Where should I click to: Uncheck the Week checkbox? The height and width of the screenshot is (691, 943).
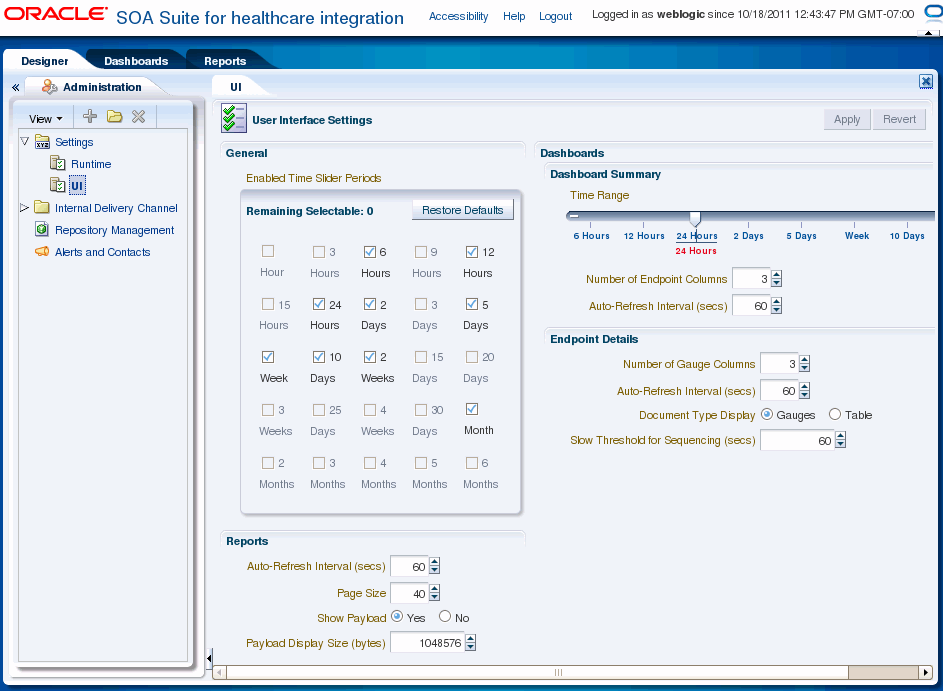268,357
